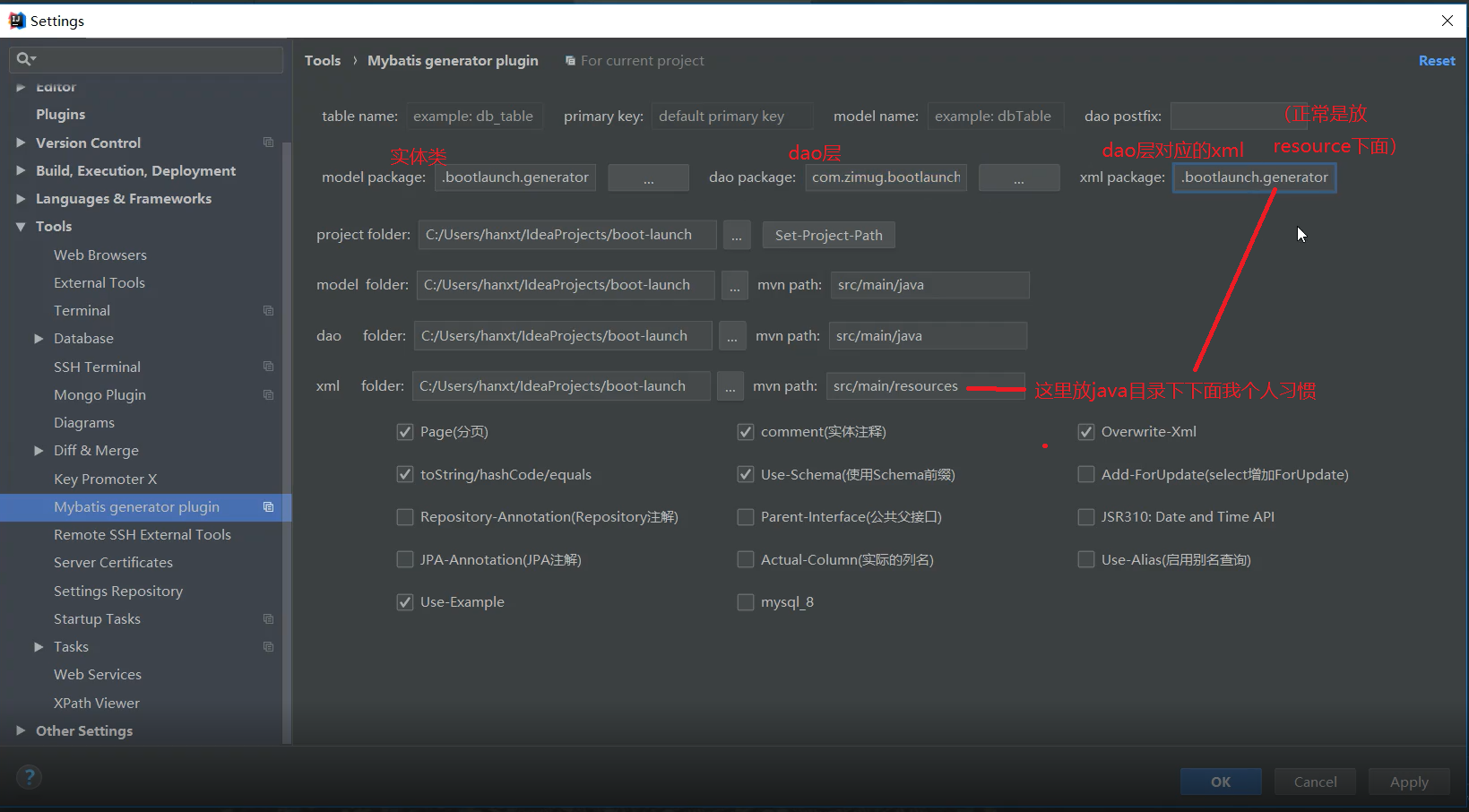Click browse button for project folder
Screen dimensions: 1469x812
(x=736, y=235)
